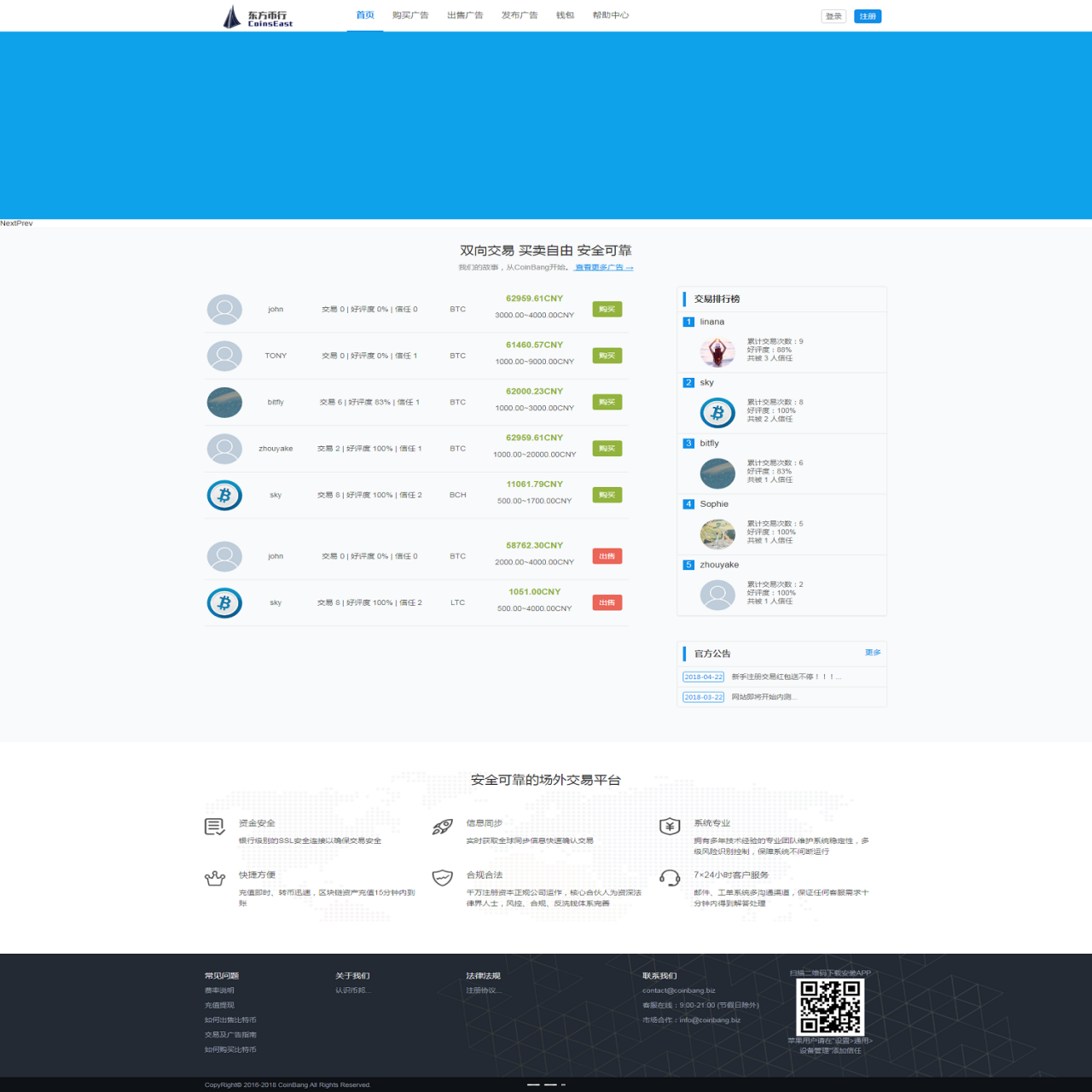Open the 购买广告 menu item
1092x1092 pixels.
click(410, 15)
